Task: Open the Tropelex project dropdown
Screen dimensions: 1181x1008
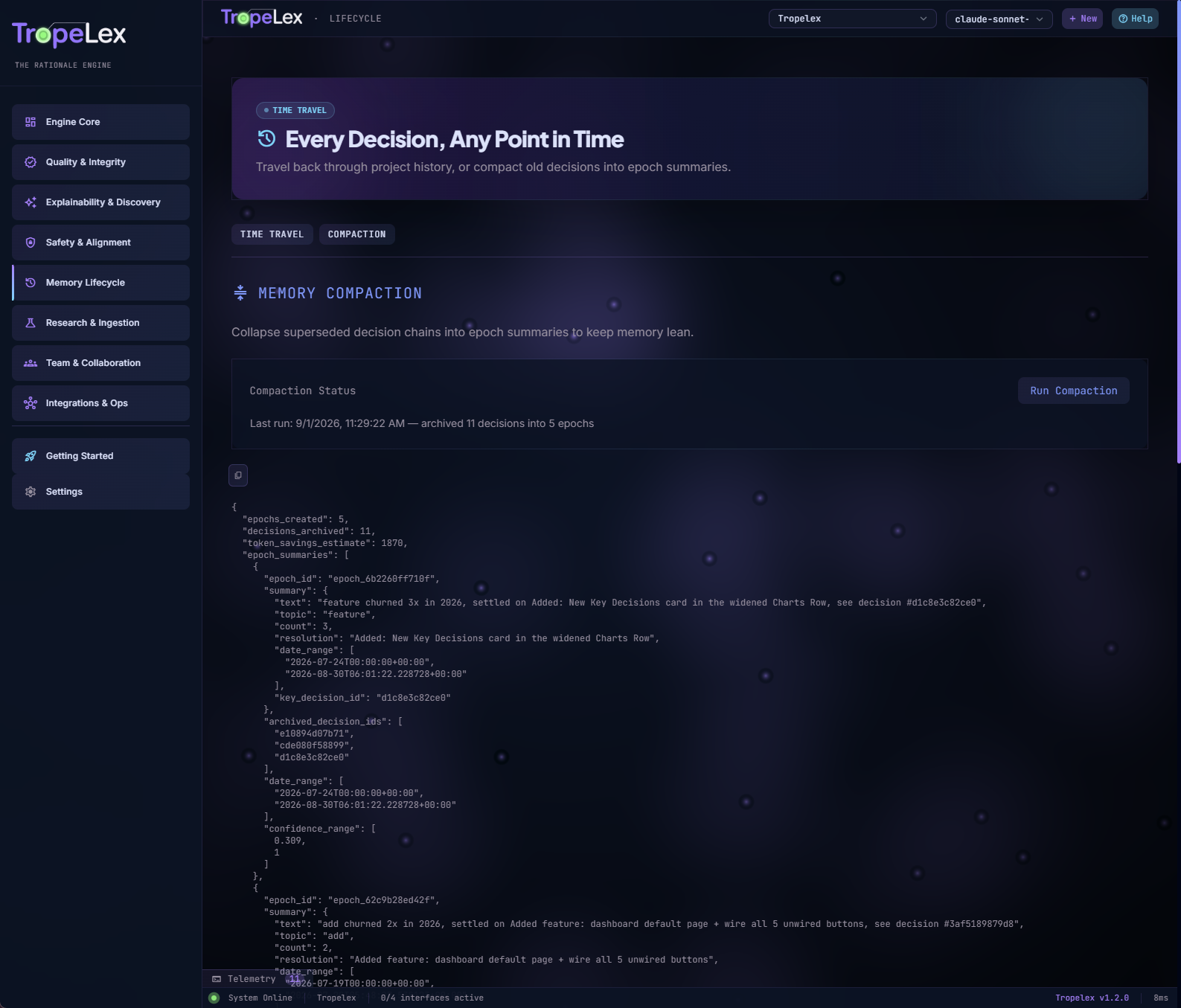Action: coord(852,19)
